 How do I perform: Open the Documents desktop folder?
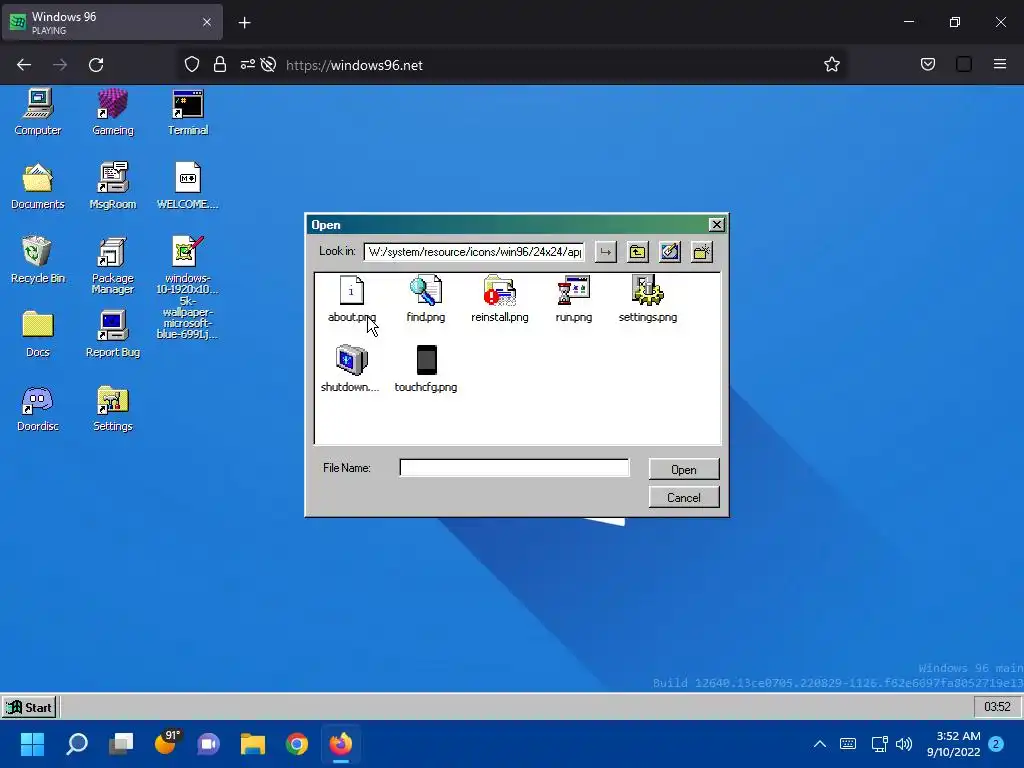tap(38, 186)
